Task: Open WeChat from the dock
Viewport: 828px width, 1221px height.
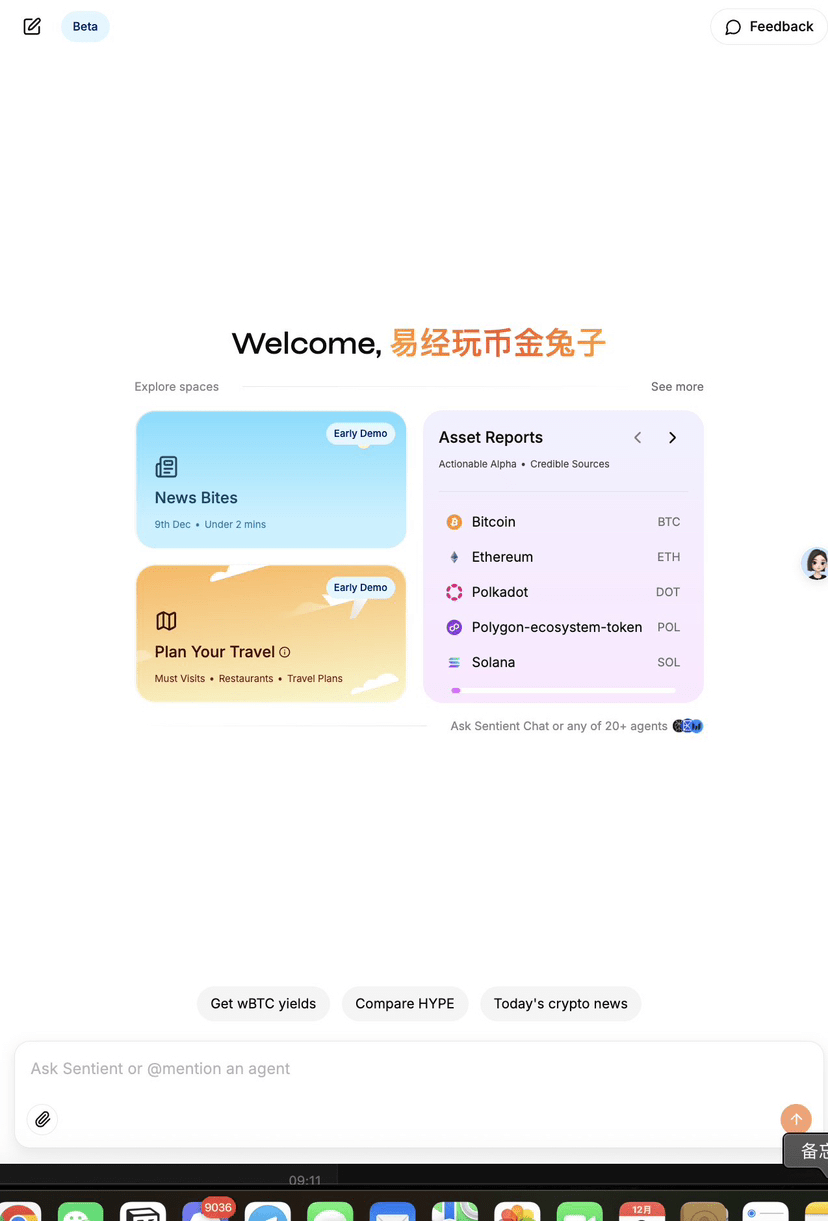Action: click(x=80, y=1211)
